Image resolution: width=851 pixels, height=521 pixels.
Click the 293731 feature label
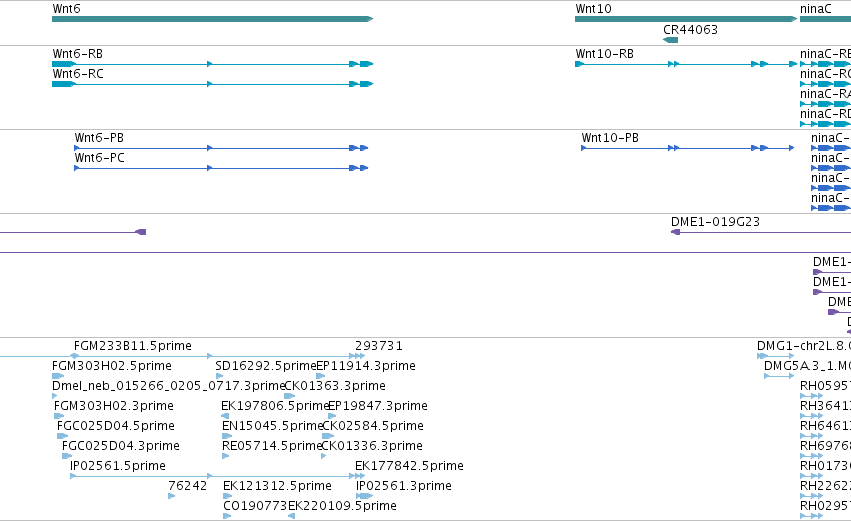pos(379,346)
